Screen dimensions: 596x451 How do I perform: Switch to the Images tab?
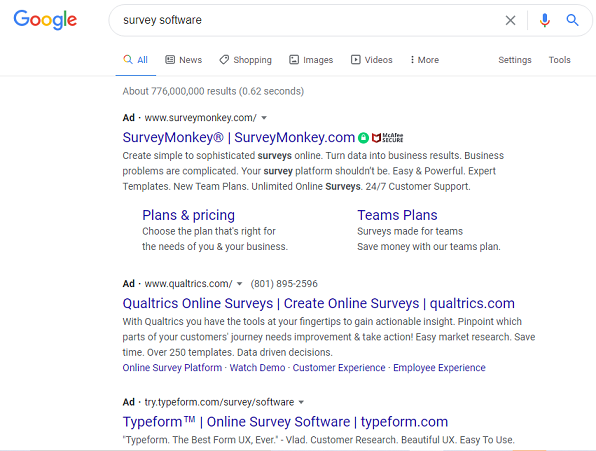(311, 60)
